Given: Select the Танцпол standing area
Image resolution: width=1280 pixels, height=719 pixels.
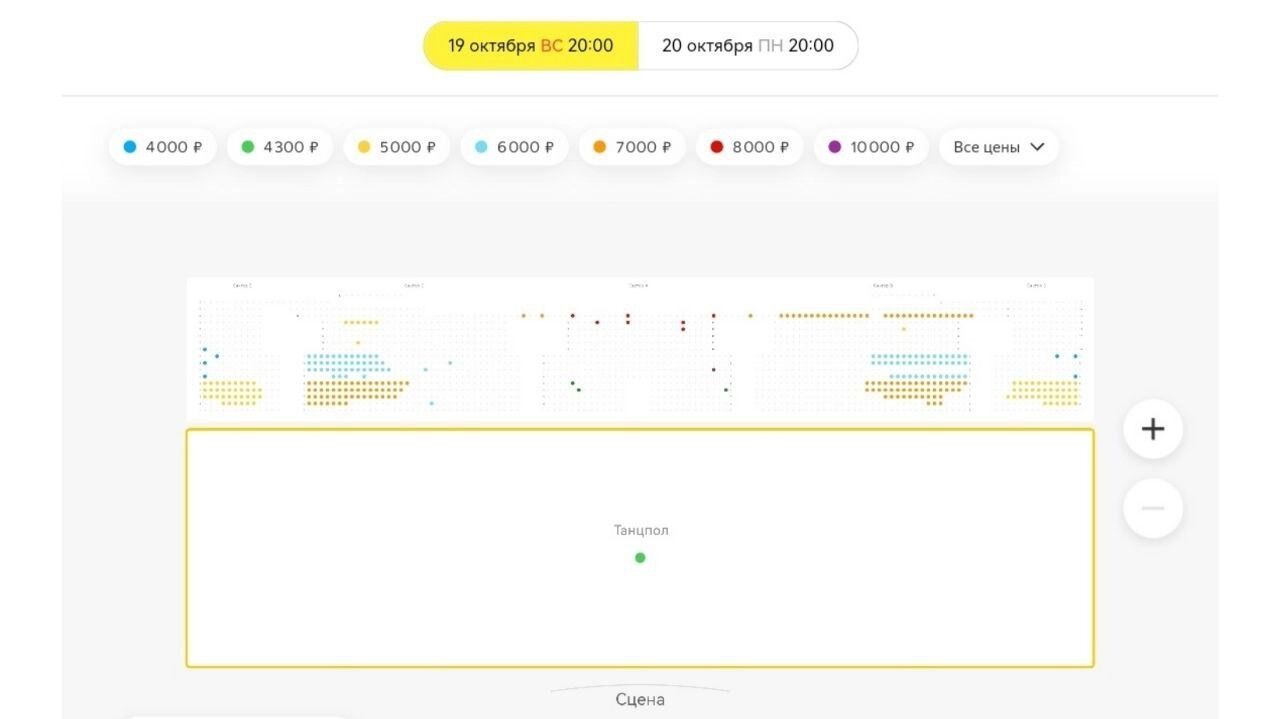Looking at the screenshot, I should pyautogui.click(x=640, y=548).
